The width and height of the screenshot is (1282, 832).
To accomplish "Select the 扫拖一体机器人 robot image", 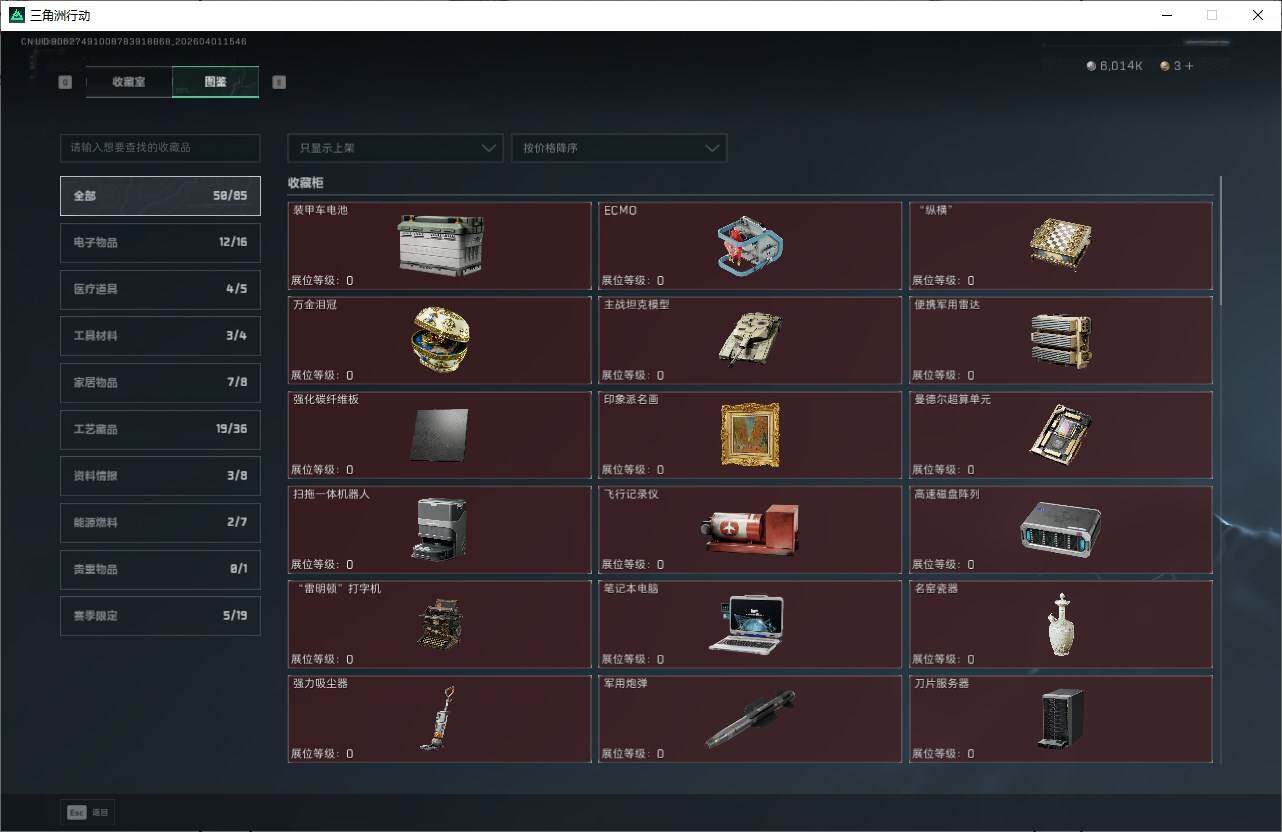I will pos(439,529).
